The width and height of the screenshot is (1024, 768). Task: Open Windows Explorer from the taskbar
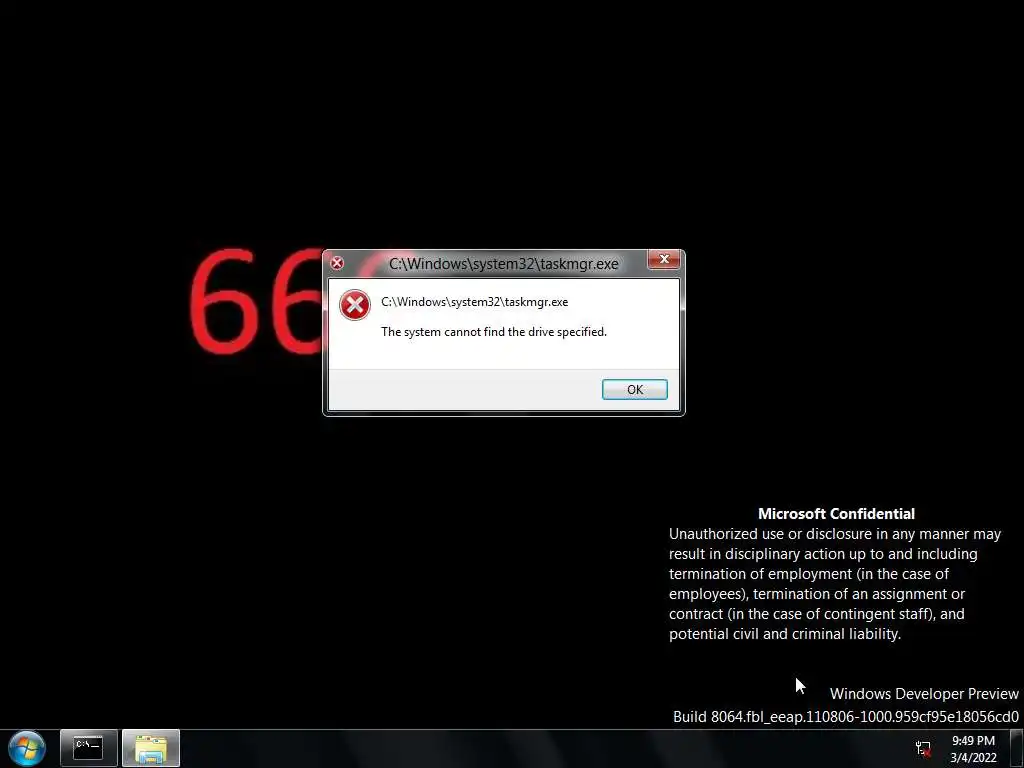tap(151, 748)
